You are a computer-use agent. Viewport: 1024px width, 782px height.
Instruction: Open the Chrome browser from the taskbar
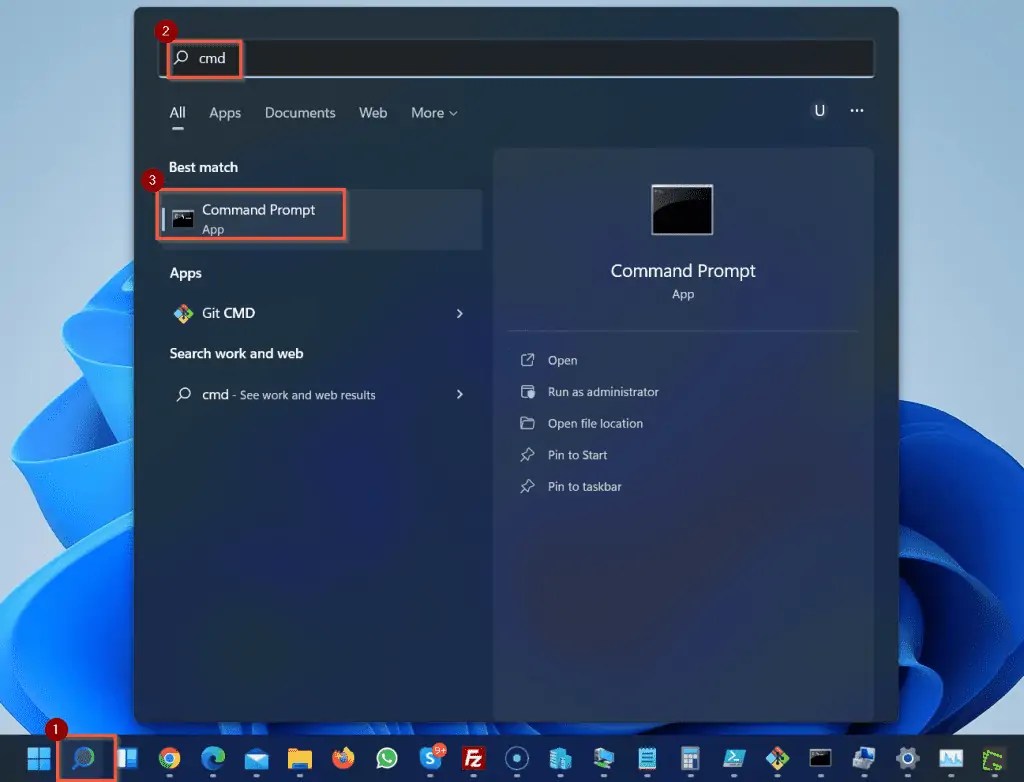[x=170, y=760]
